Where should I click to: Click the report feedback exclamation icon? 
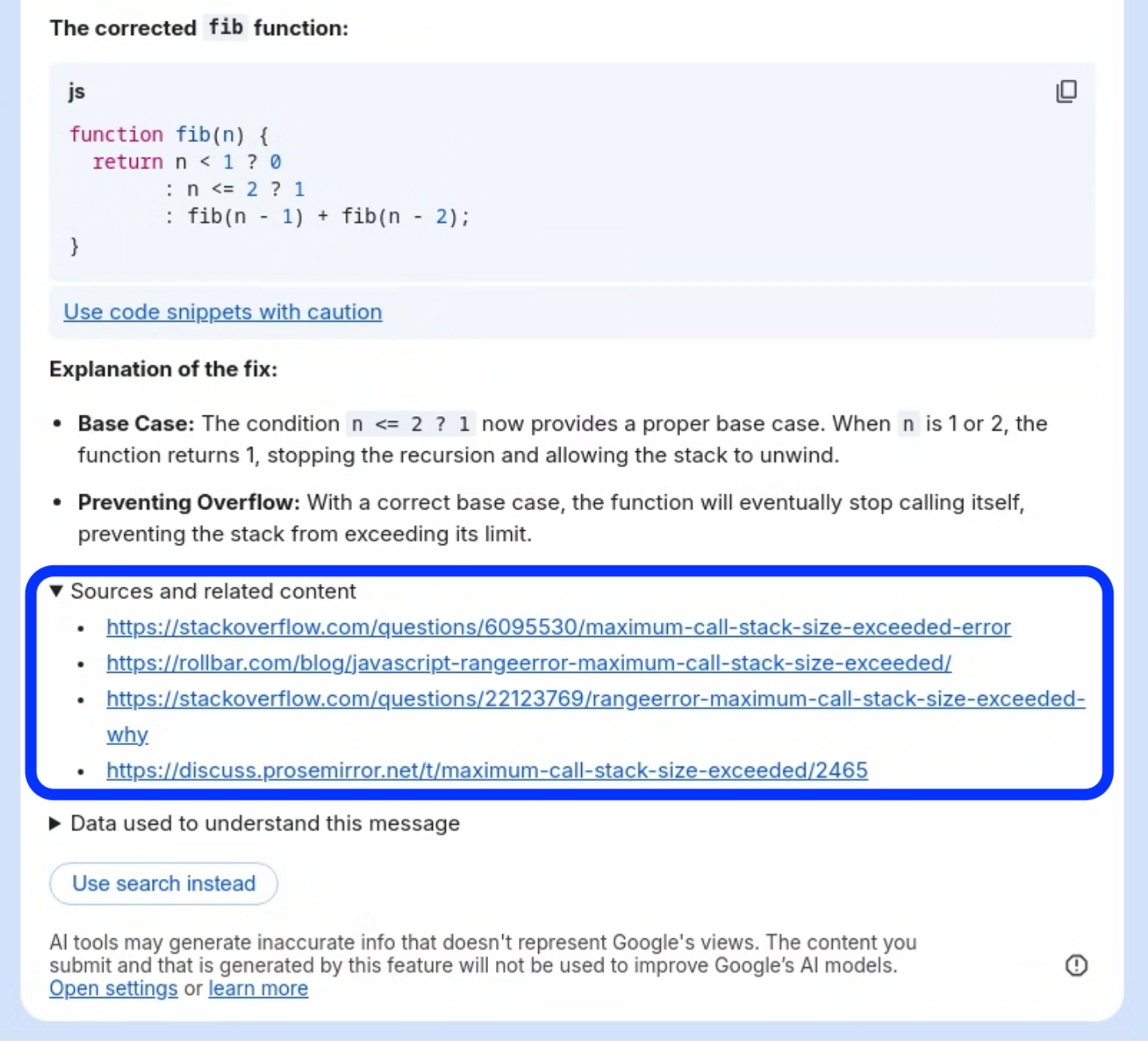[x=1076, y=965]
